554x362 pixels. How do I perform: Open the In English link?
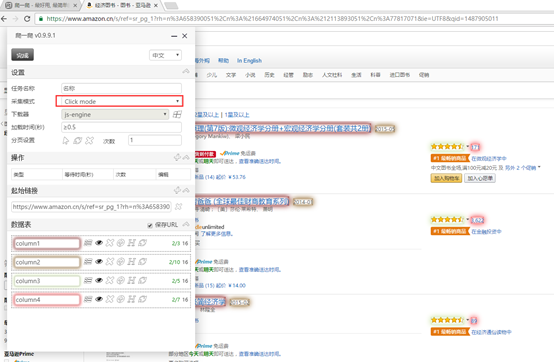click(249, 61)
